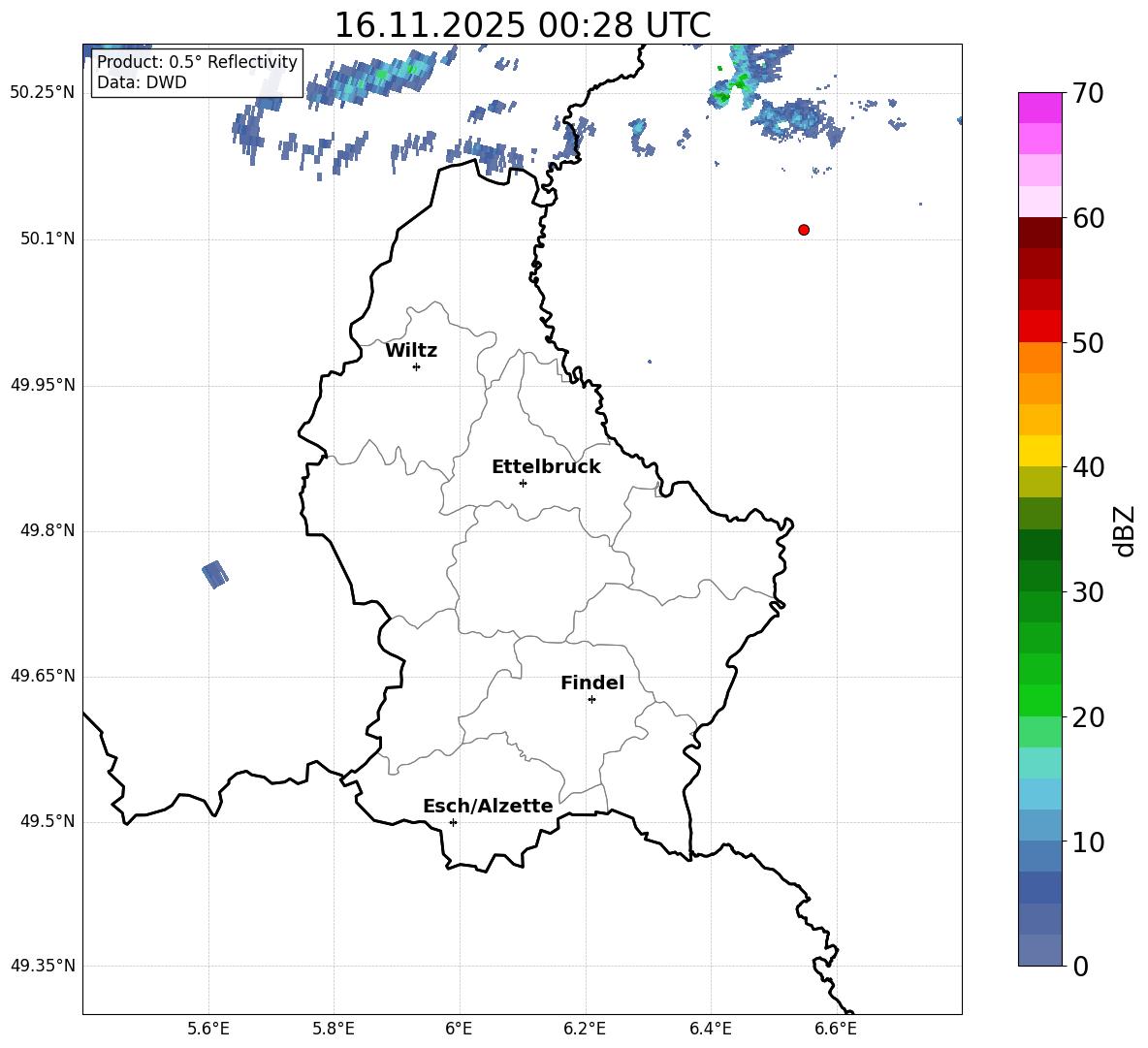Click the 6.6°E longitude label
Image resolution: width=1148 pixels, height=1048 pixels.
pyautogui.click(x=836, y=1029)
